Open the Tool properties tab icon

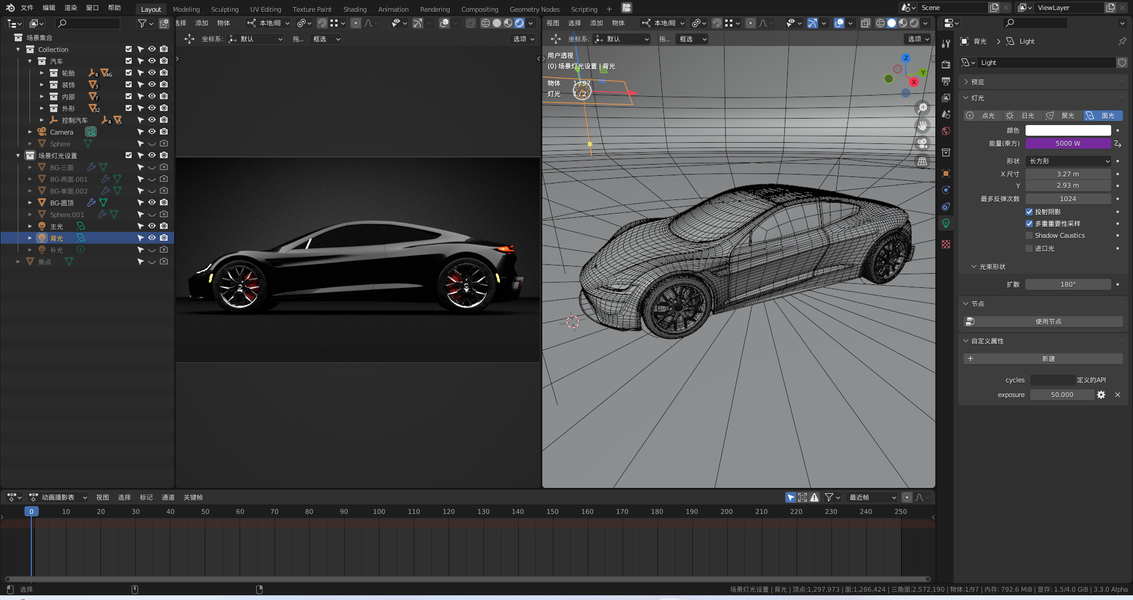pos(946,44)
